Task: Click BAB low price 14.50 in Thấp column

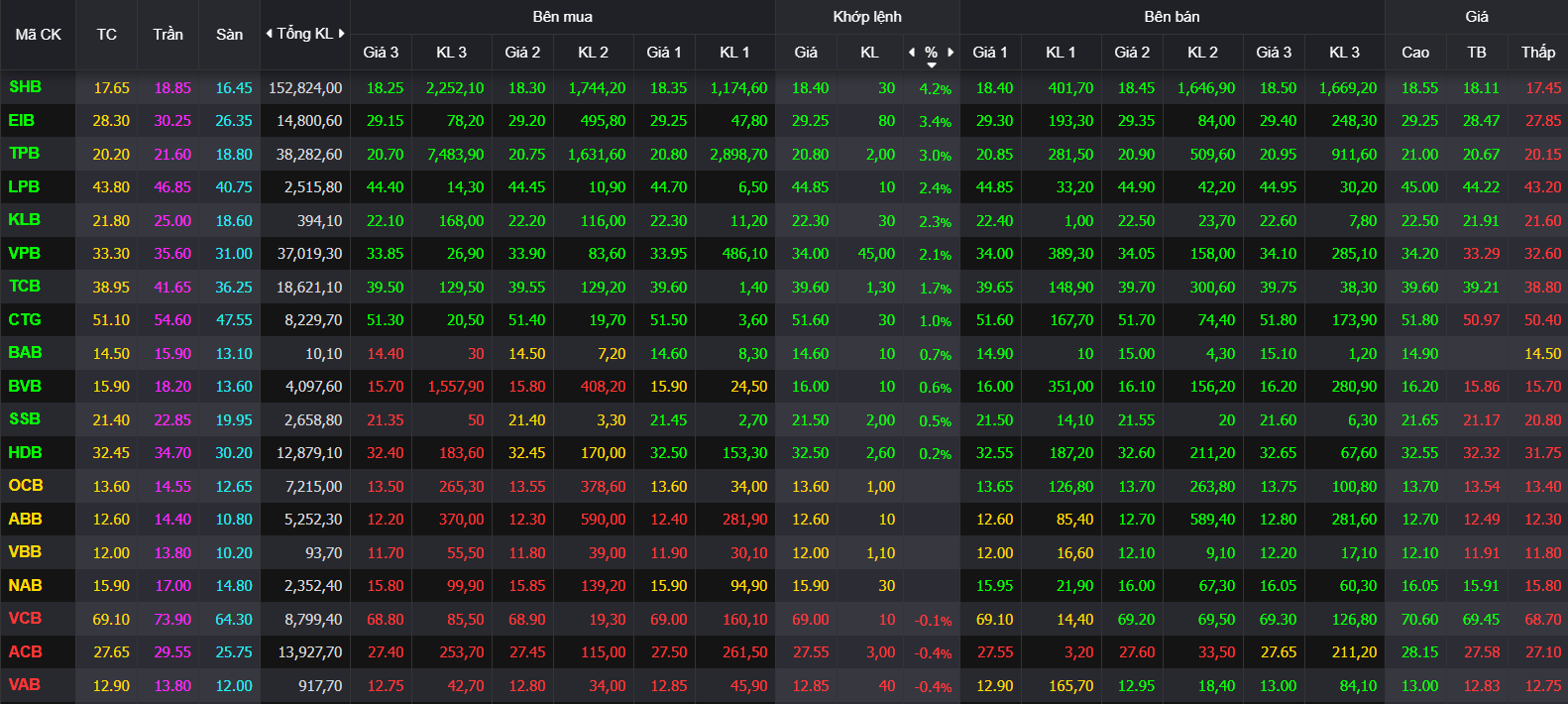Action: pos(1543,354)
